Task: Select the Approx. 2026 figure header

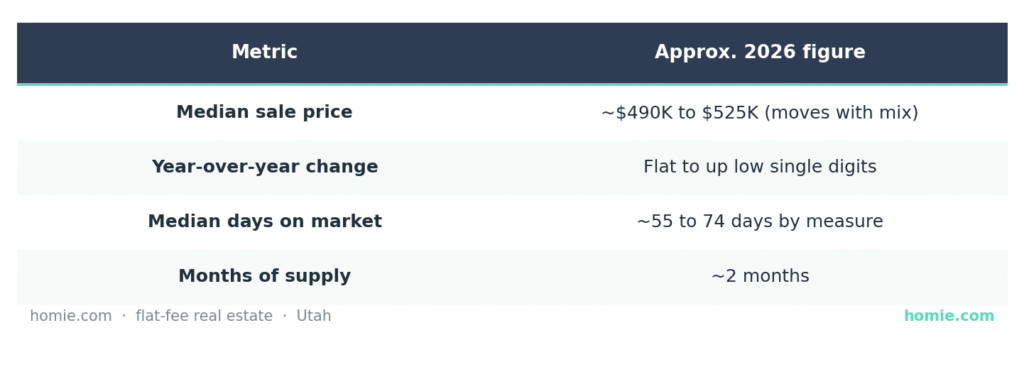Action: [x=760, y=52]
